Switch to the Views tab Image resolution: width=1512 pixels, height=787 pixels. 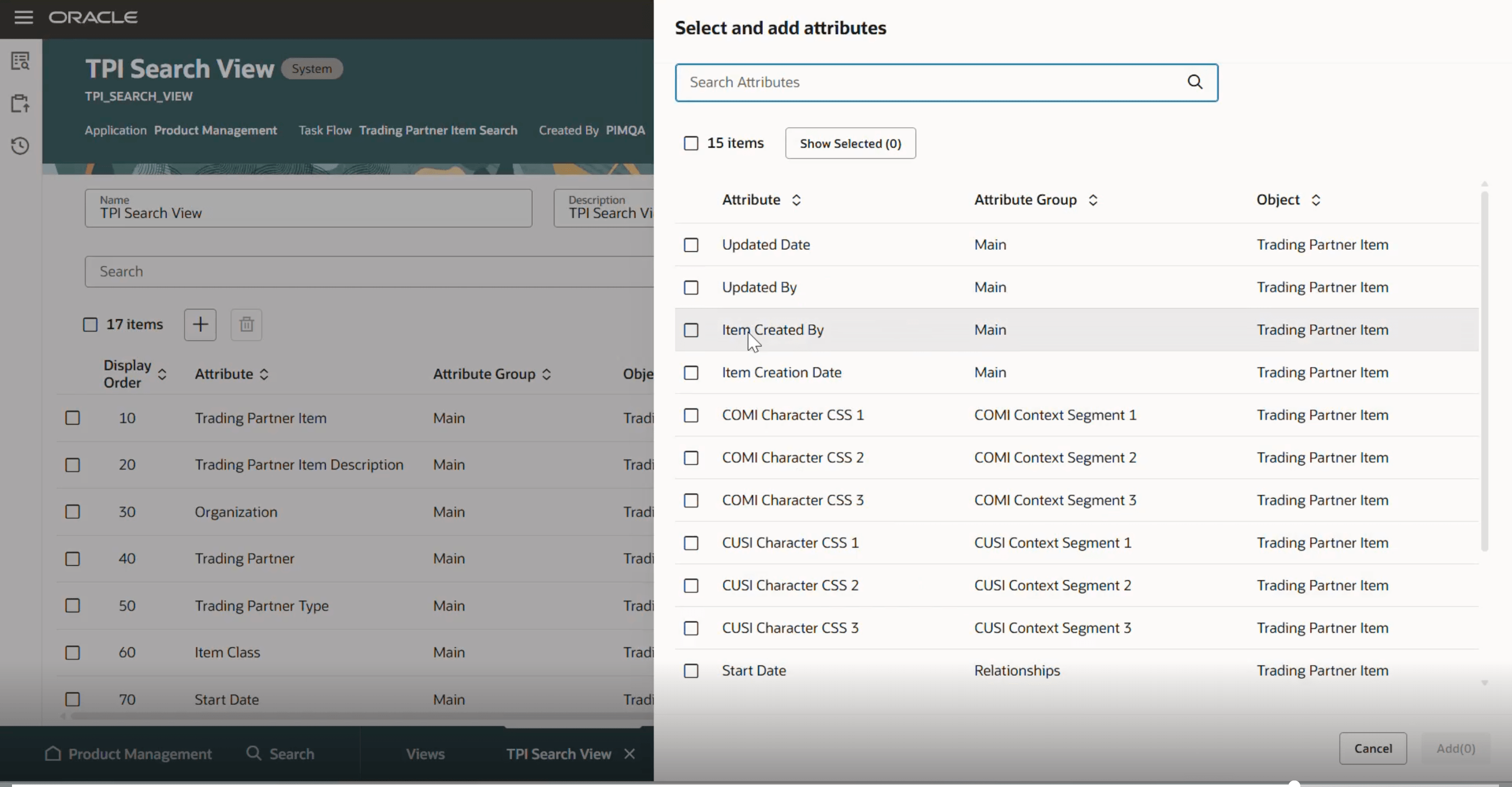pyautogui.click(x=426, y=753)
